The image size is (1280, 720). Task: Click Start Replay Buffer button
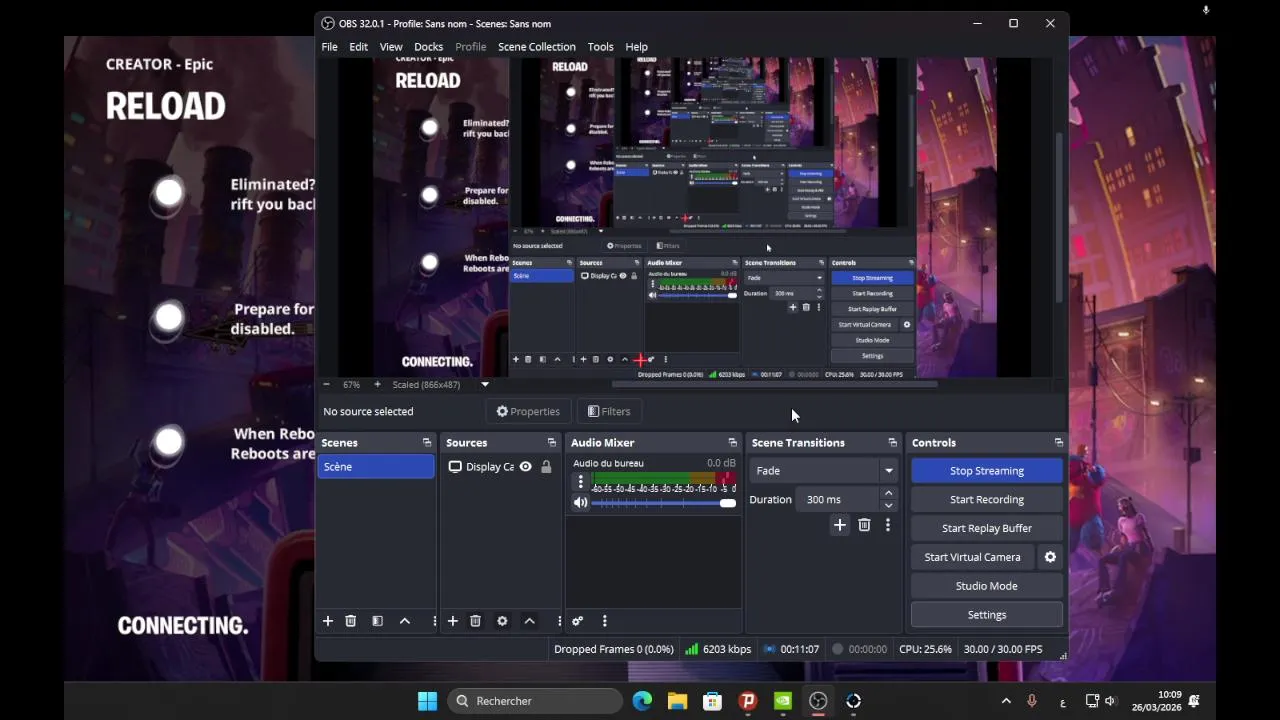[x=987, y=528]
